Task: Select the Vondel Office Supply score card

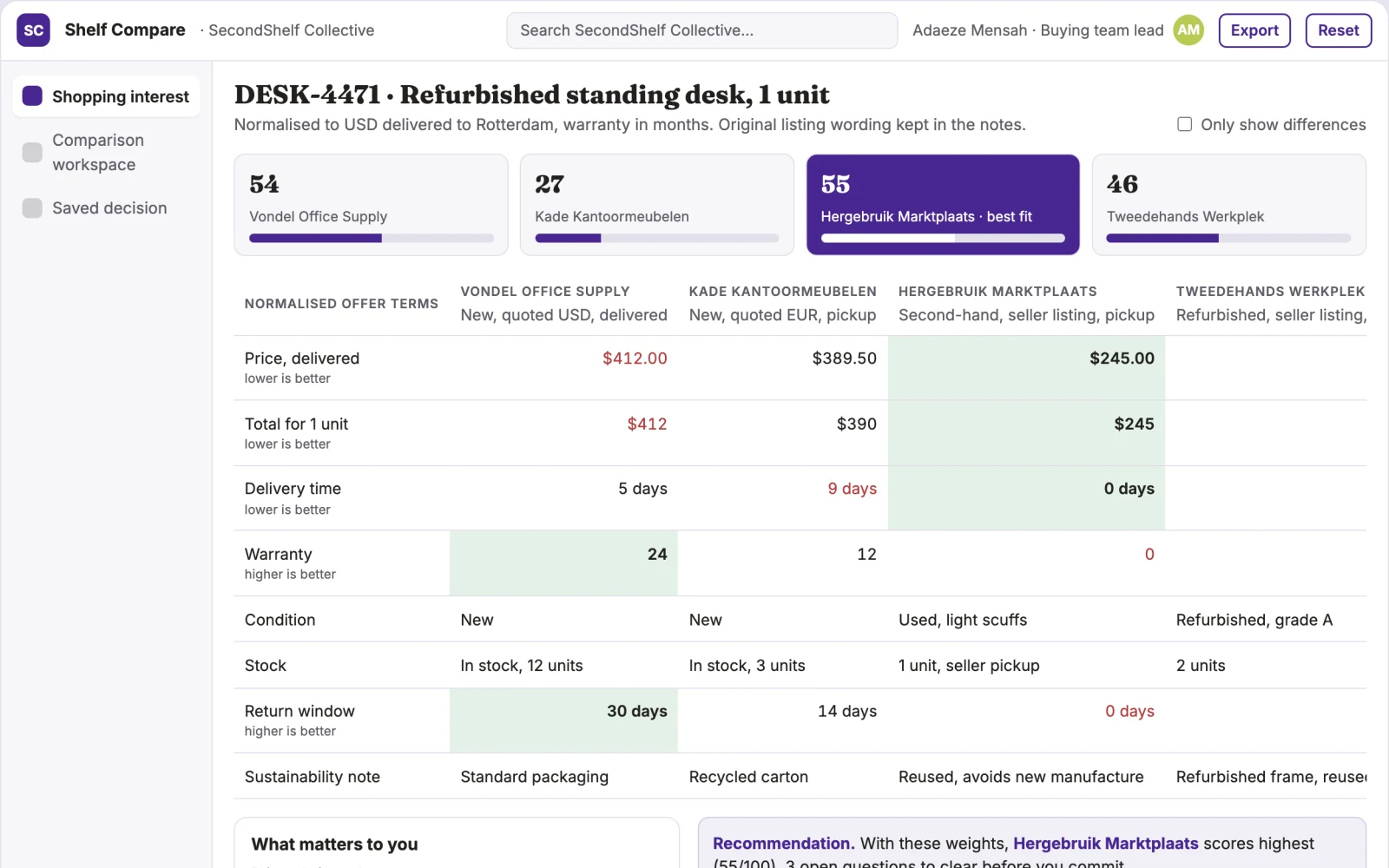Action: 371,205
